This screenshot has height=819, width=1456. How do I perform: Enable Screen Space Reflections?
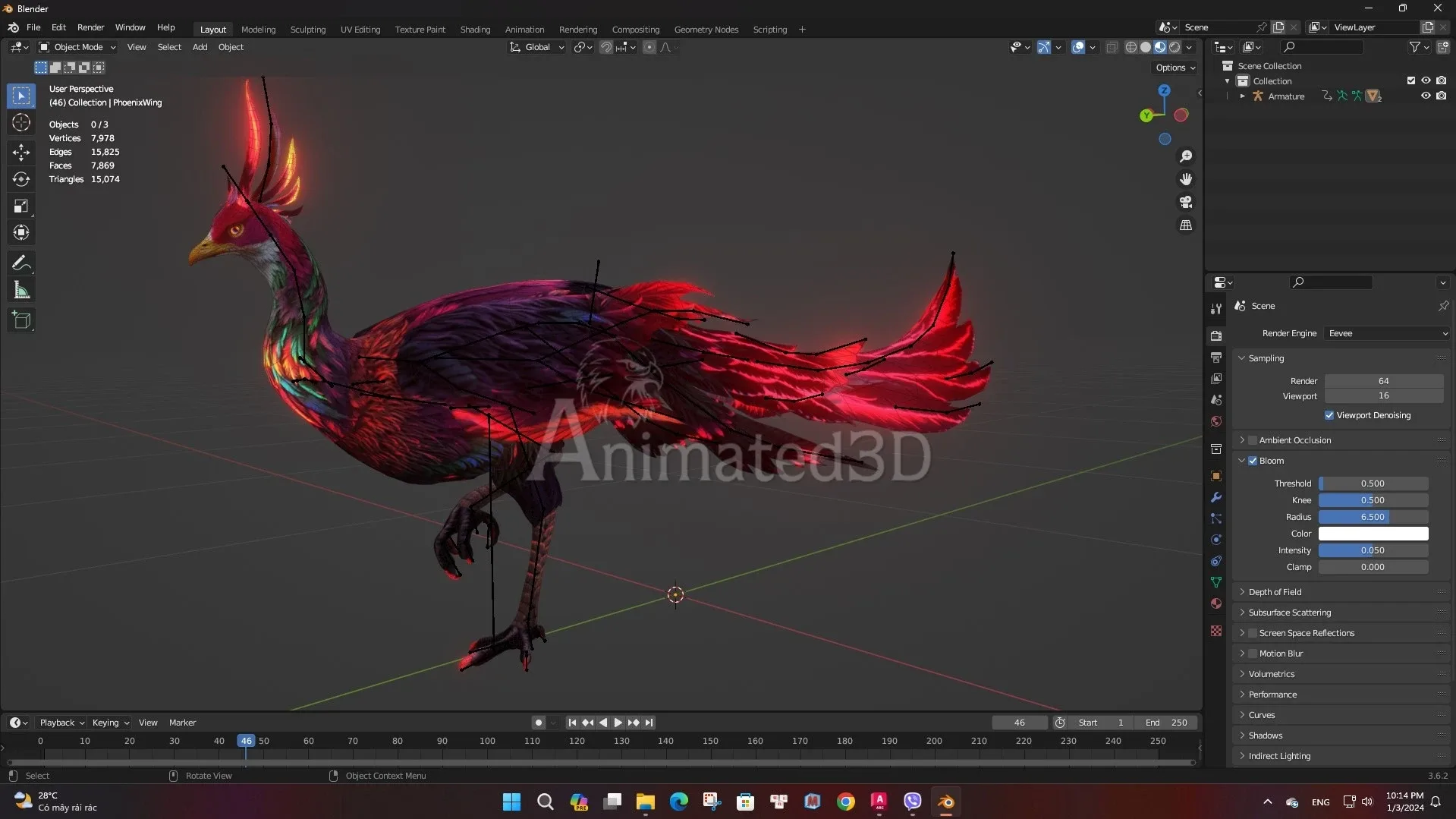[1252, 632]
